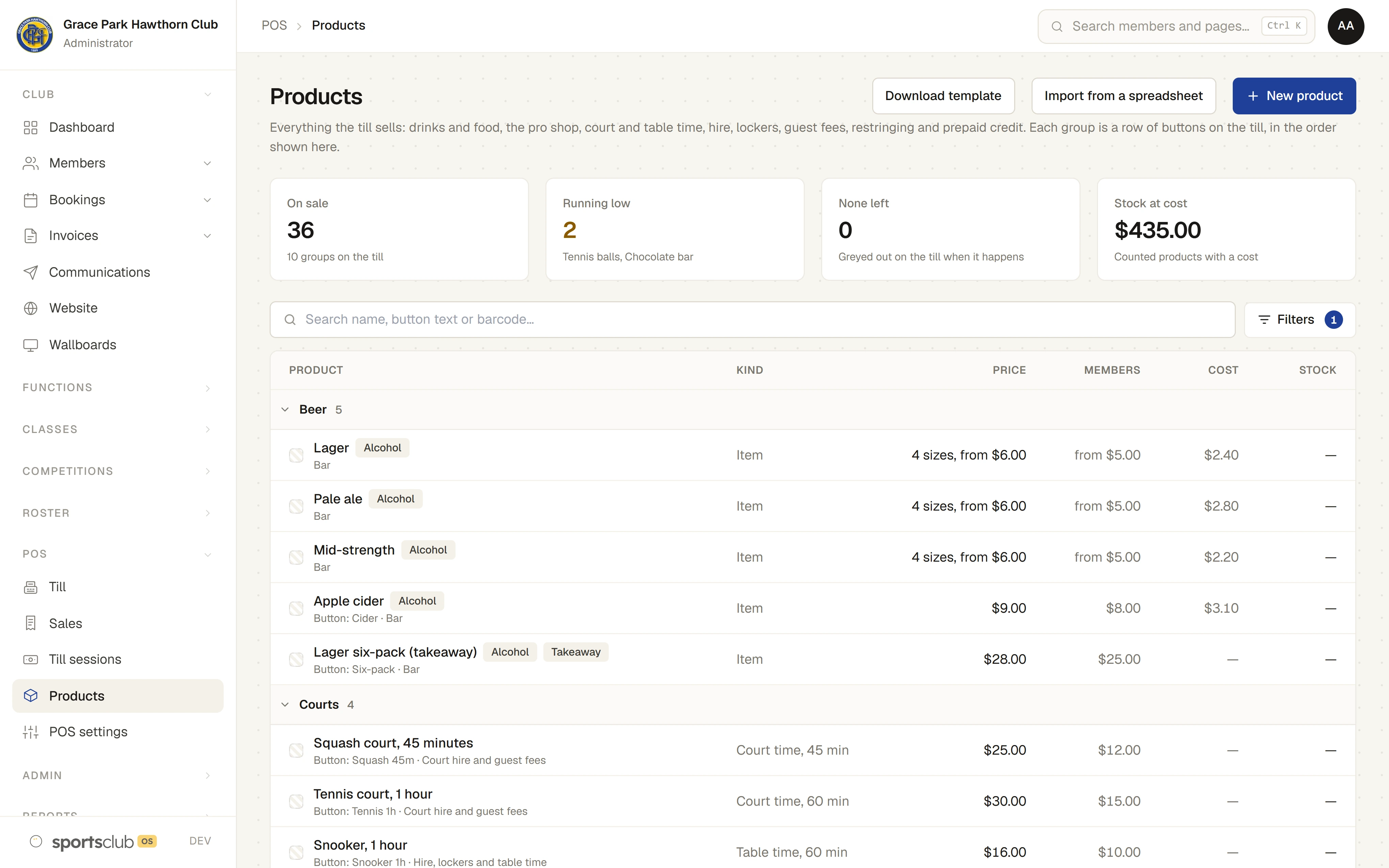Image resolution: width=1389 pixels, height=868 pixels.
Task: Click the AA user avatar
Action: pyautogui.click(x=1345, y=27)
